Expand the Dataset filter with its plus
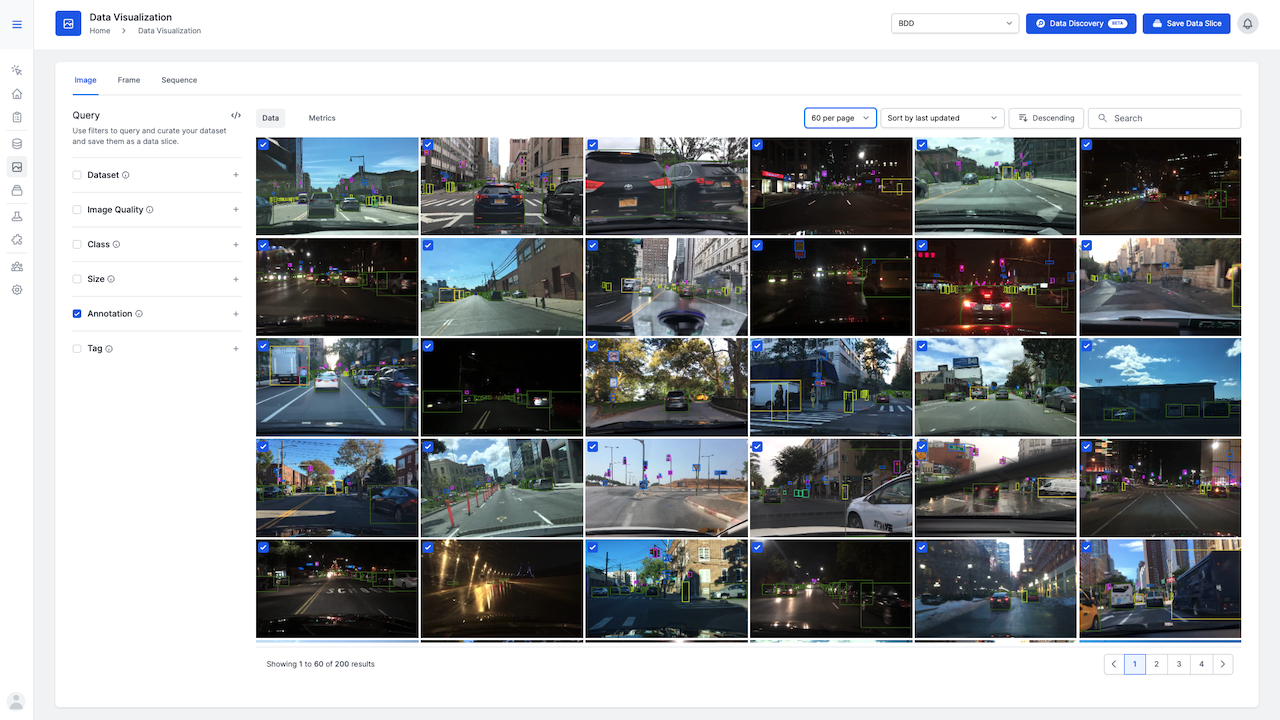 [x=236, y=175]
